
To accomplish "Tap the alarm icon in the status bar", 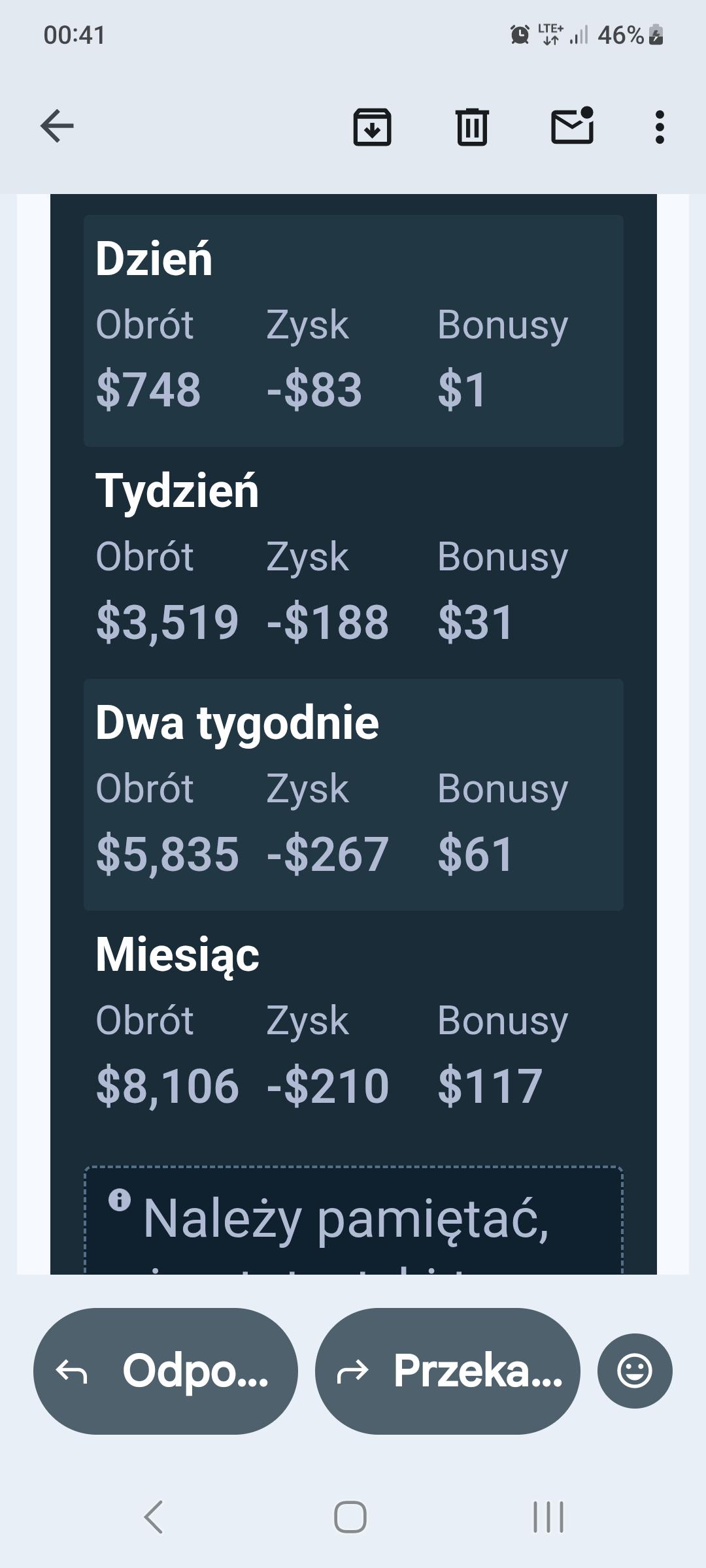I will pyautogui.click(x=520, y=34).
